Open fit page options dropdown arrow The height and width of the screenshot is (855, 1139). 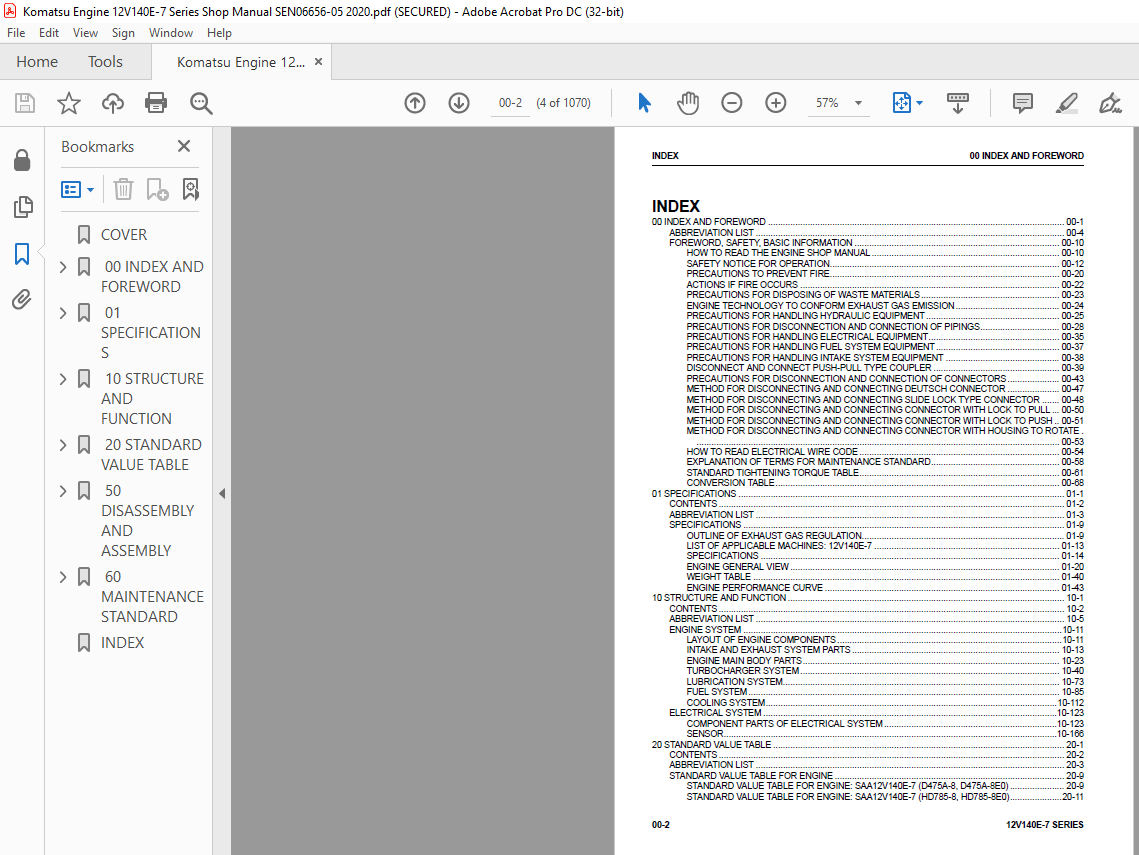[920, 103]
